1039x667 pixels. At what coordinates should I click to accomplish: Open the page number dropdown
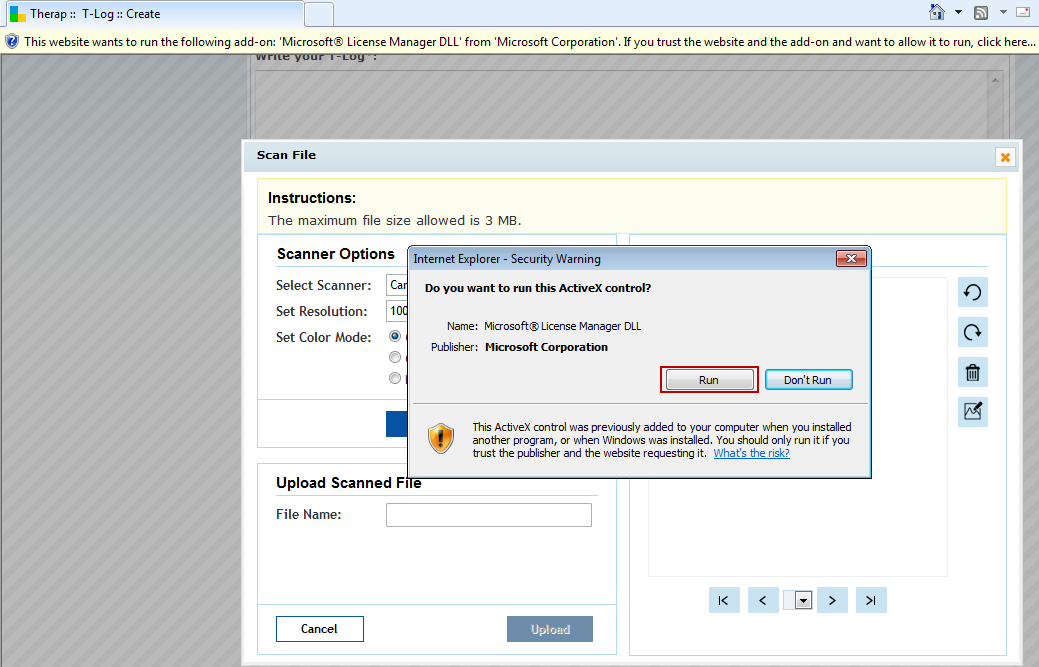[801, 600]
